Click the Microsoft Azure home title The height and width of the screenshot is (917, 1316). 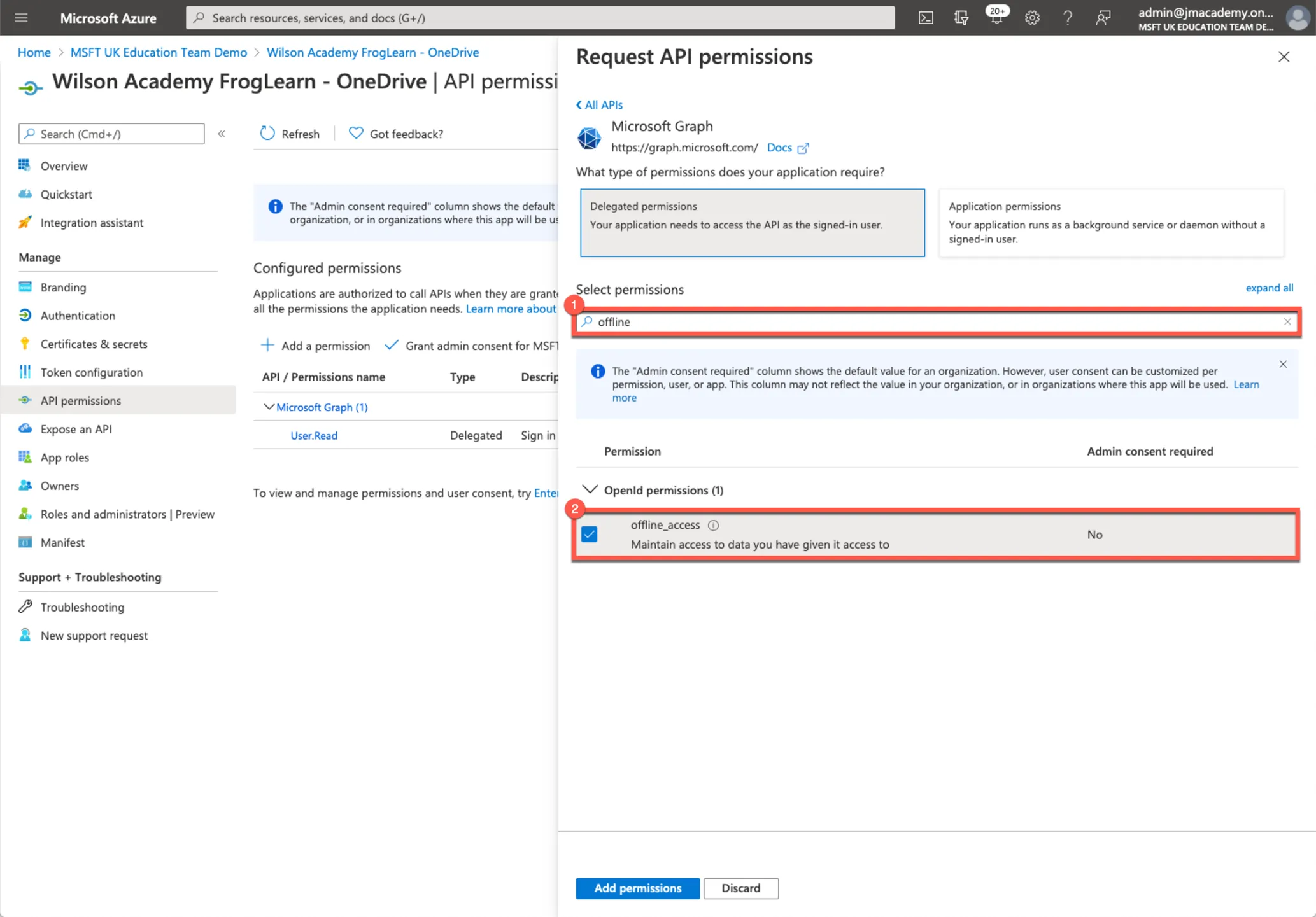pos(108,18)
